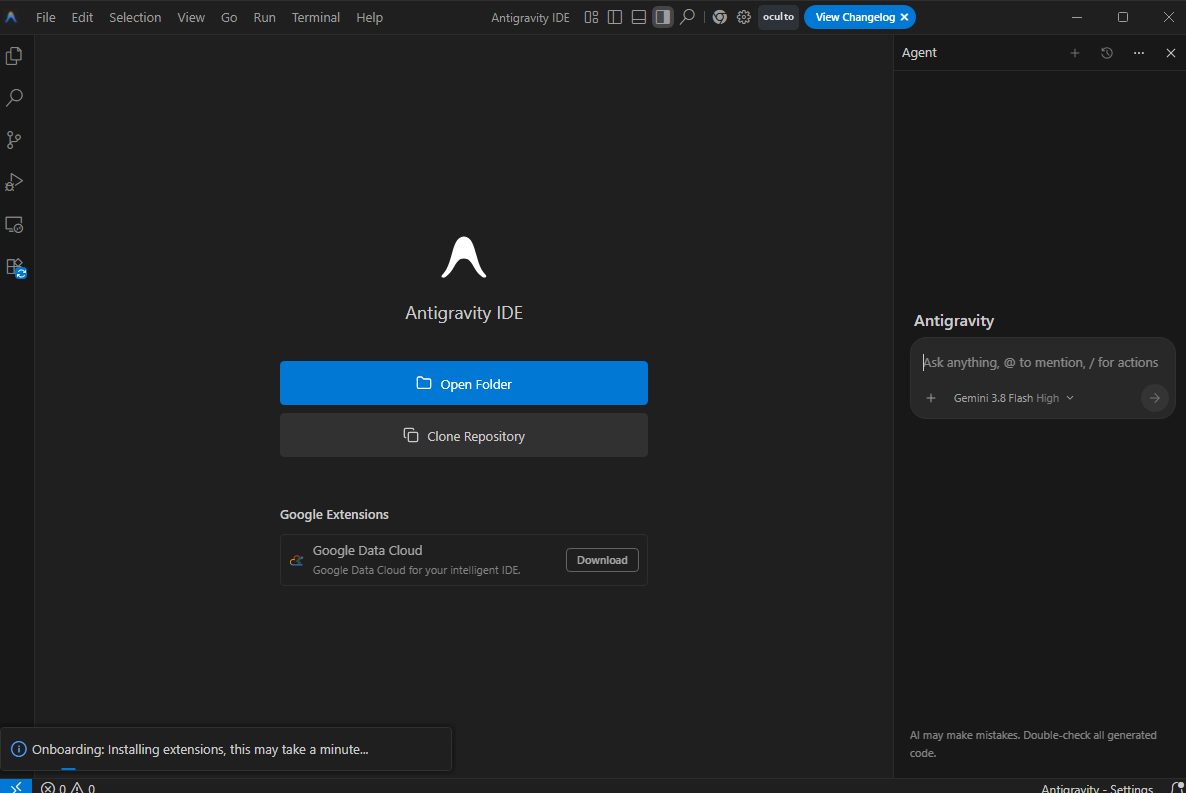Image resolution: width=1186 pixels, height=793 pixels.
Task: Click the Google Extensions heading
Action: point(334,515)
